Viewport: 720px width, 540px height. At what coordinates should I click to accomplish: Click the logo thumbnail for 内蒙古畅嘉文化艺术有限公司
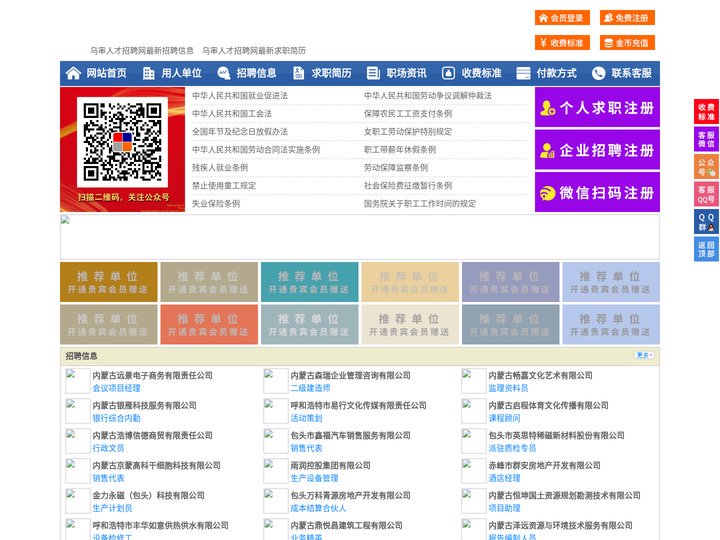click(x=473, y=381)
